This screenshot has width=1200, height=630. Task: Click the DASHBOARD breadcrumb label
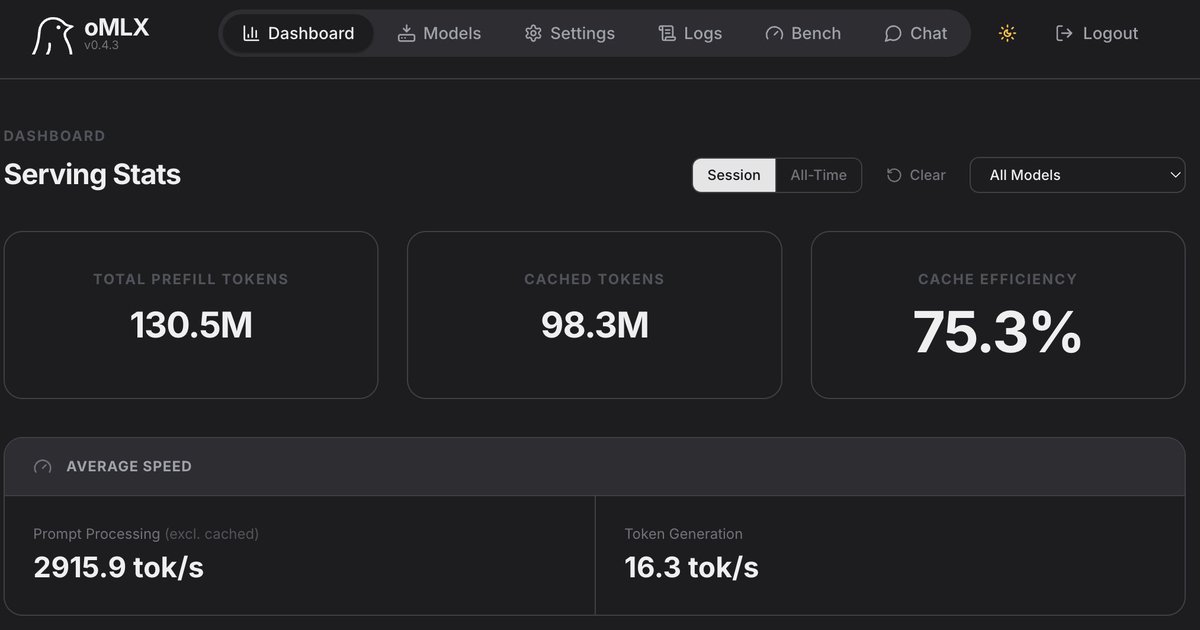click(x=54, y=136)
